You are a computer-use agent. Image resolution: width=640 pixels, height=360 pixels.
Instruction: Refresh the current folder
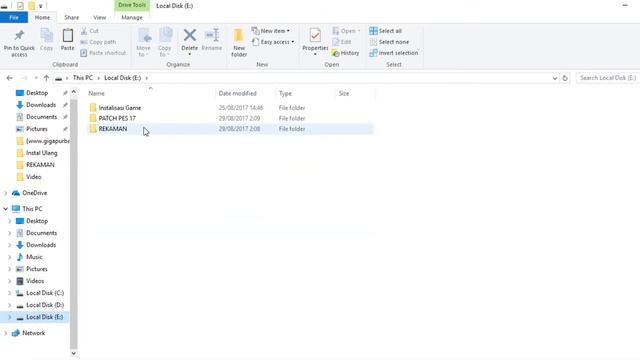tap(565, 78)
